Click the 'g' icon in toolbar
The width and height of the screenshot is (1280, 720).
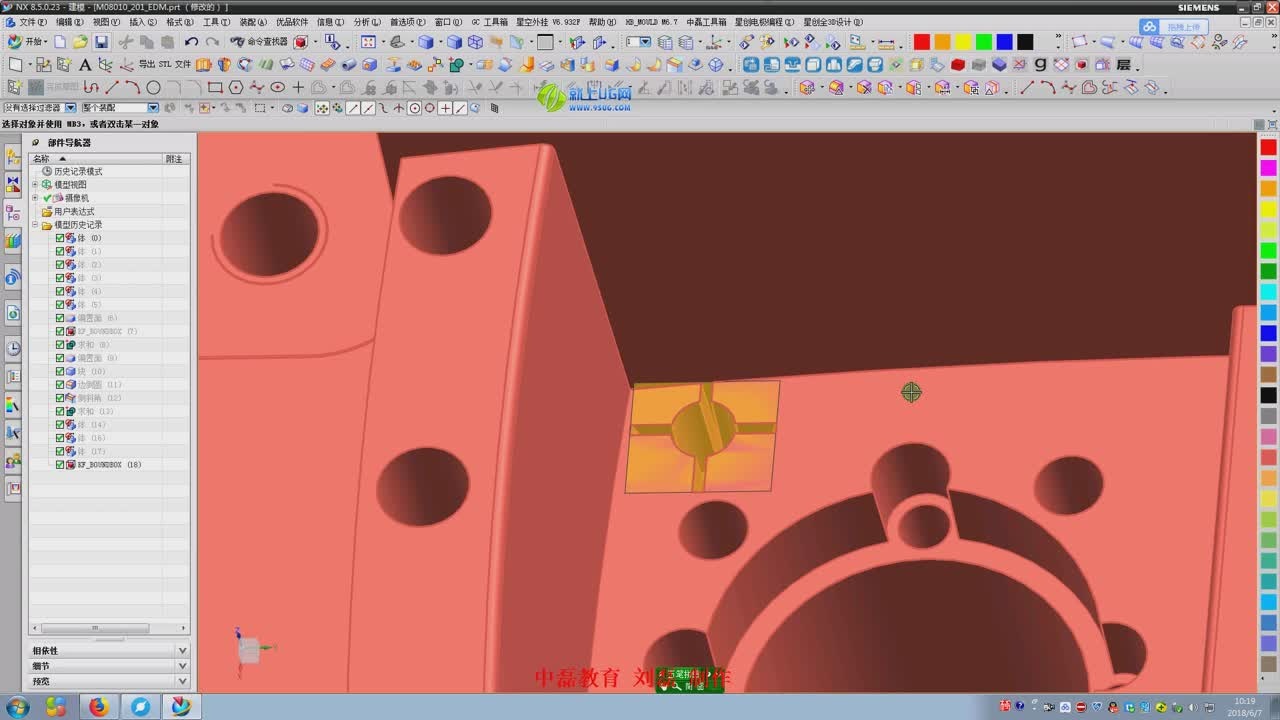pyautogui.click(x=1040, y=64)
